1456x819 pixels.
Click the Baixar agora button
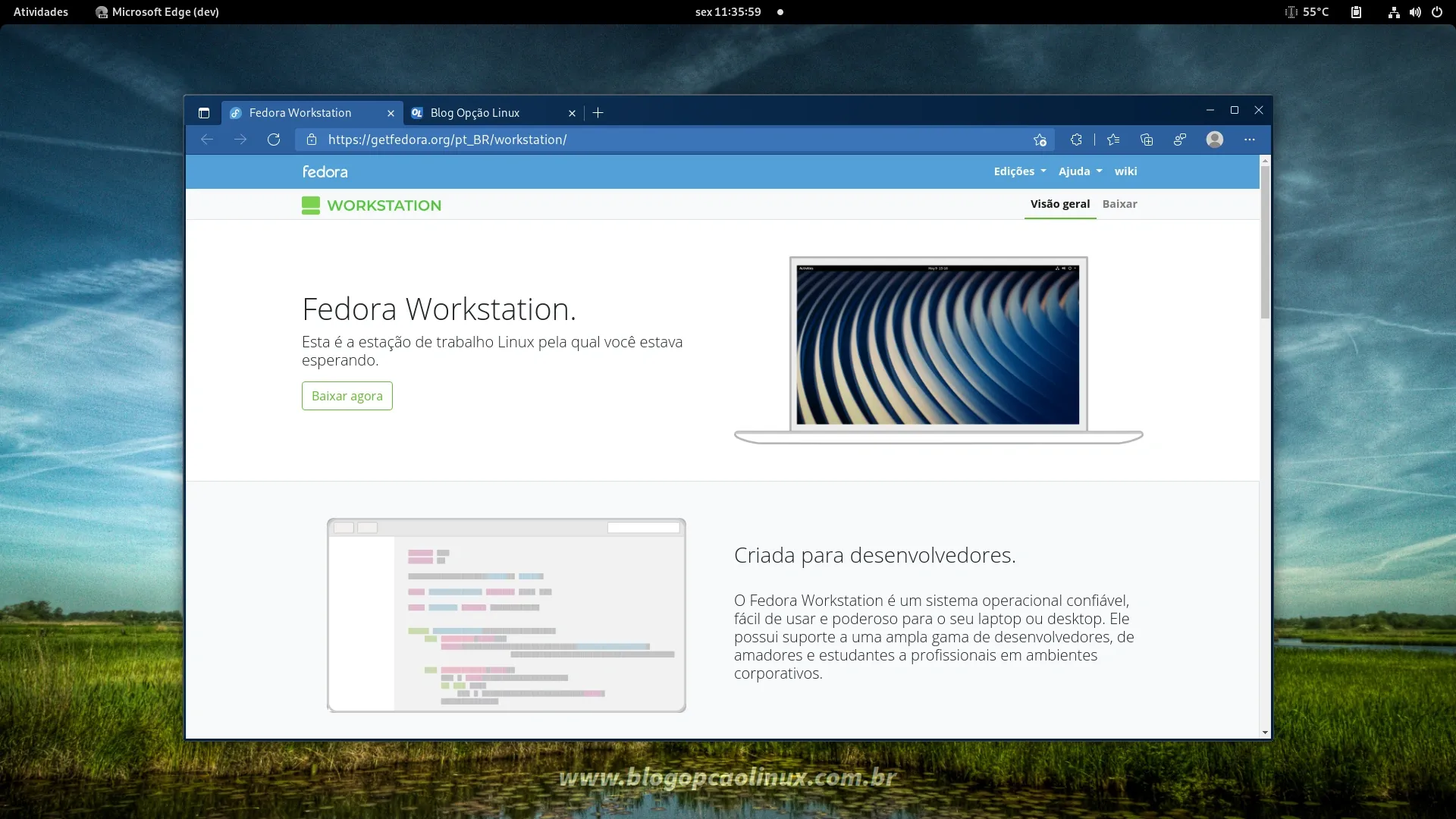pyautogui.click(x=347, y=396)
